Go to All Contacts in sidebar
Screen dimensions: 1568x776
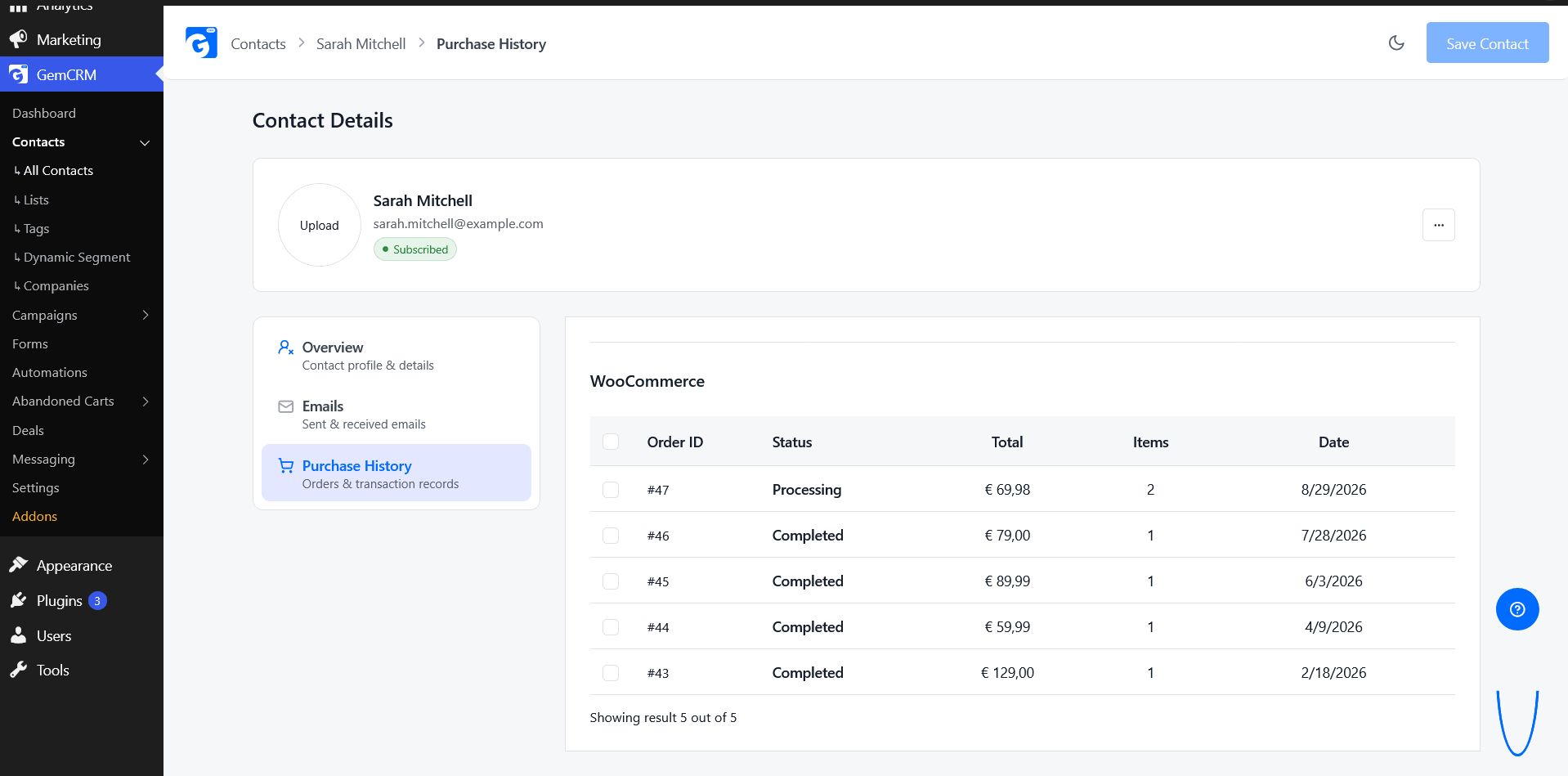tap(58, 170)
